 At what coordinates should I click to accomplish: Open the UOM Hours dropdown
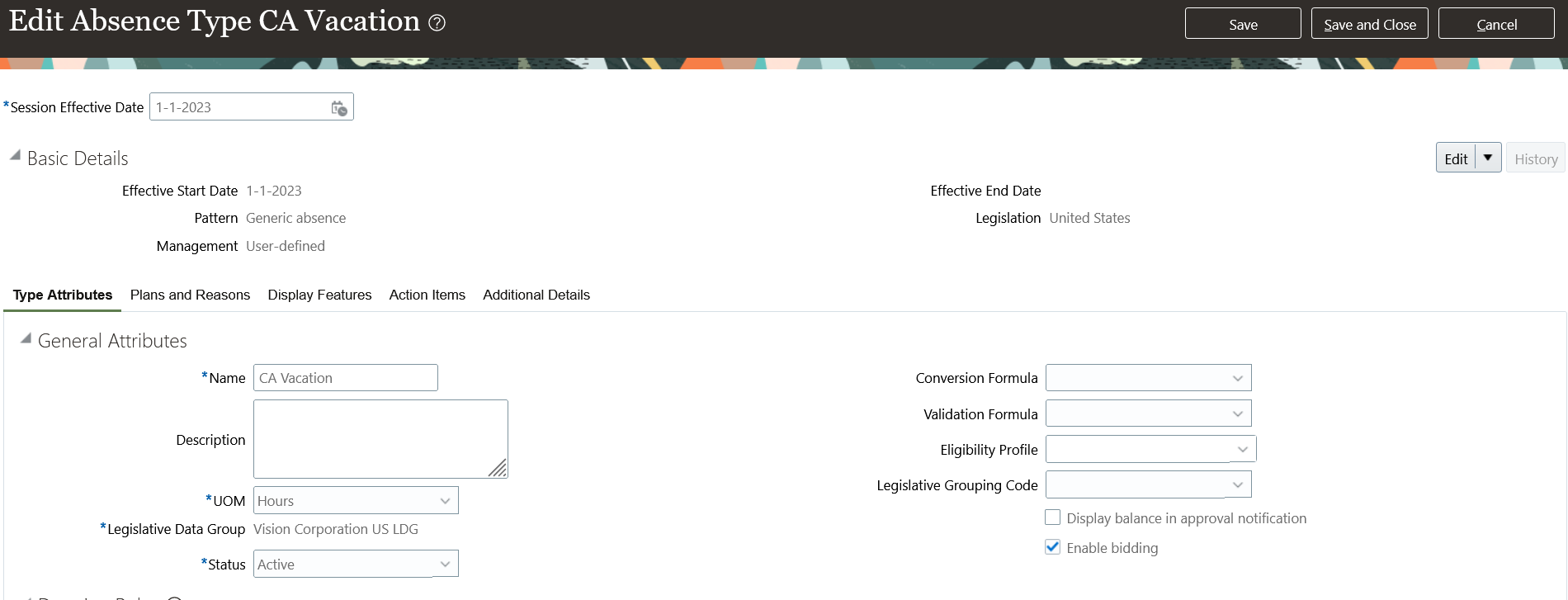pos(445,501)
